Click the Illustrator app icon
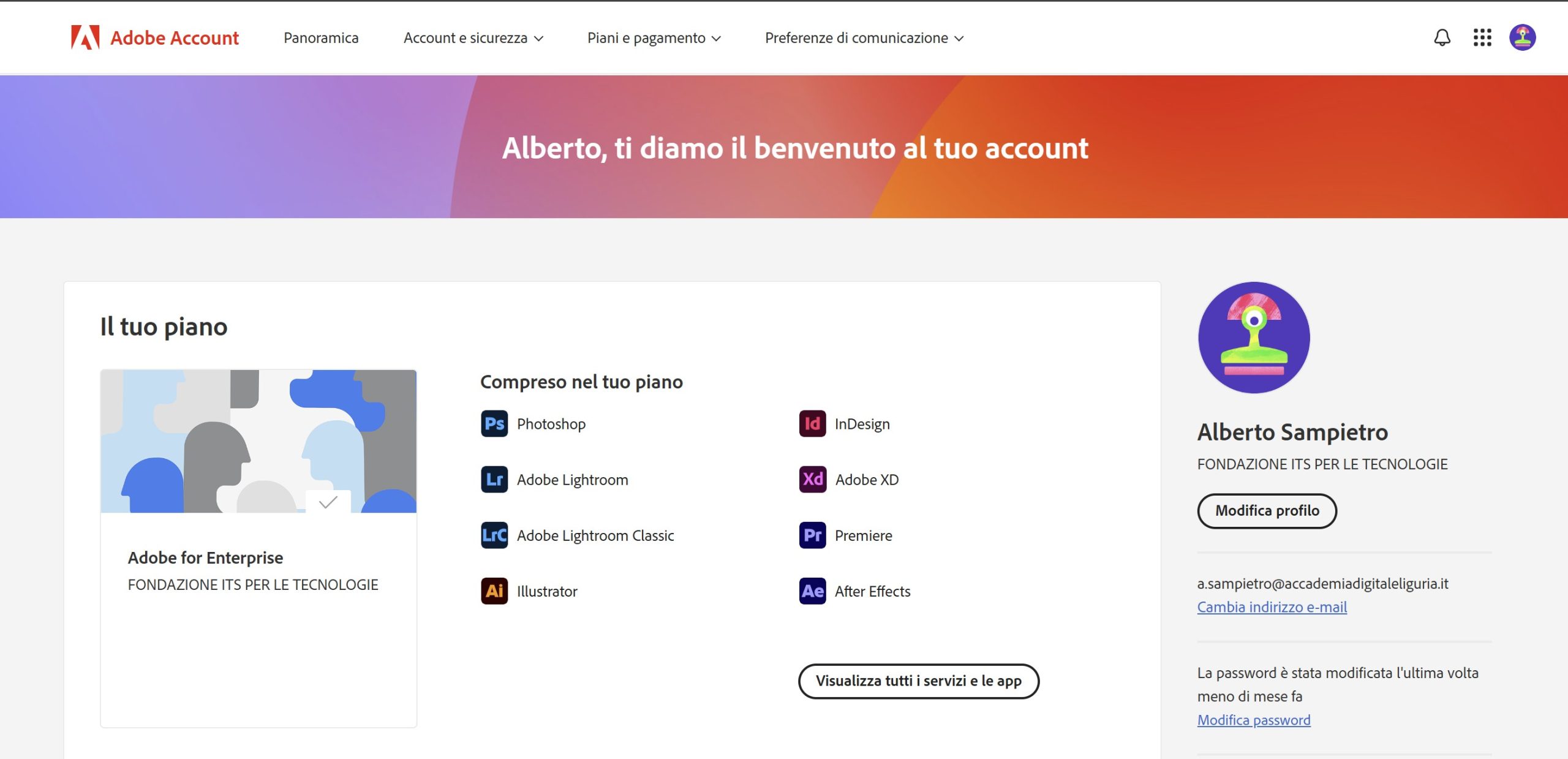Image resolution: width=1568 pixels, height=759 pixels. pyautogui.click(x=494, y=591)
